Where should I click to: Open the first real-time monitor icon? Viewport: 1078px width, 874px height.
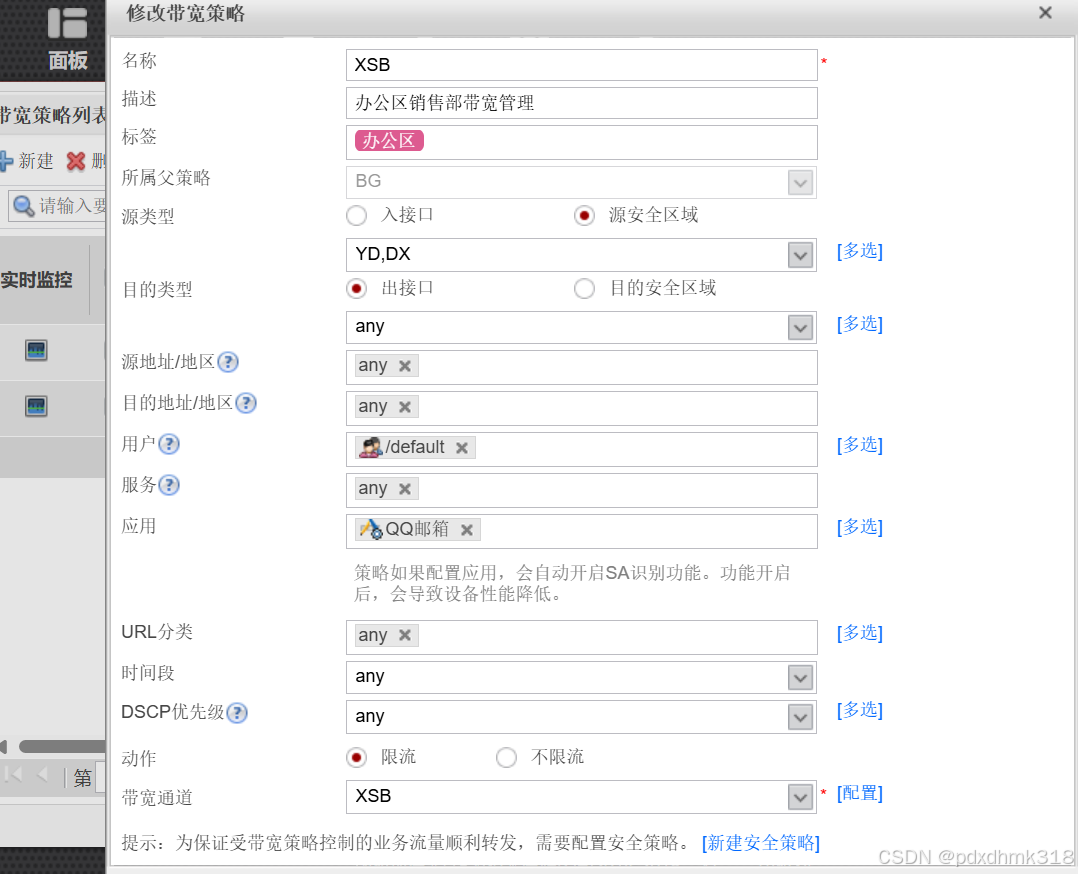(x=36, y=350)
